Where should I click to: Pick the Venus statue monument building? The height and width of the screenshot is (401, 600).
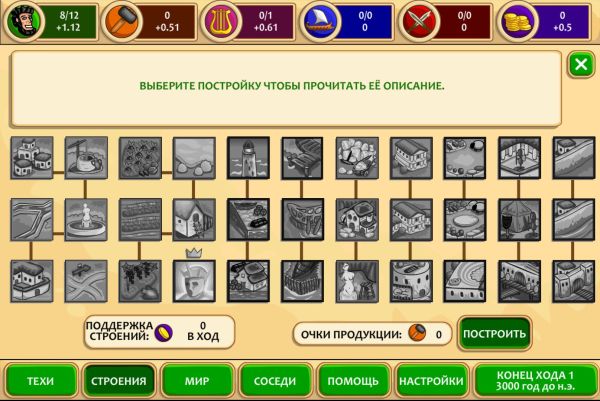[357, 281]
